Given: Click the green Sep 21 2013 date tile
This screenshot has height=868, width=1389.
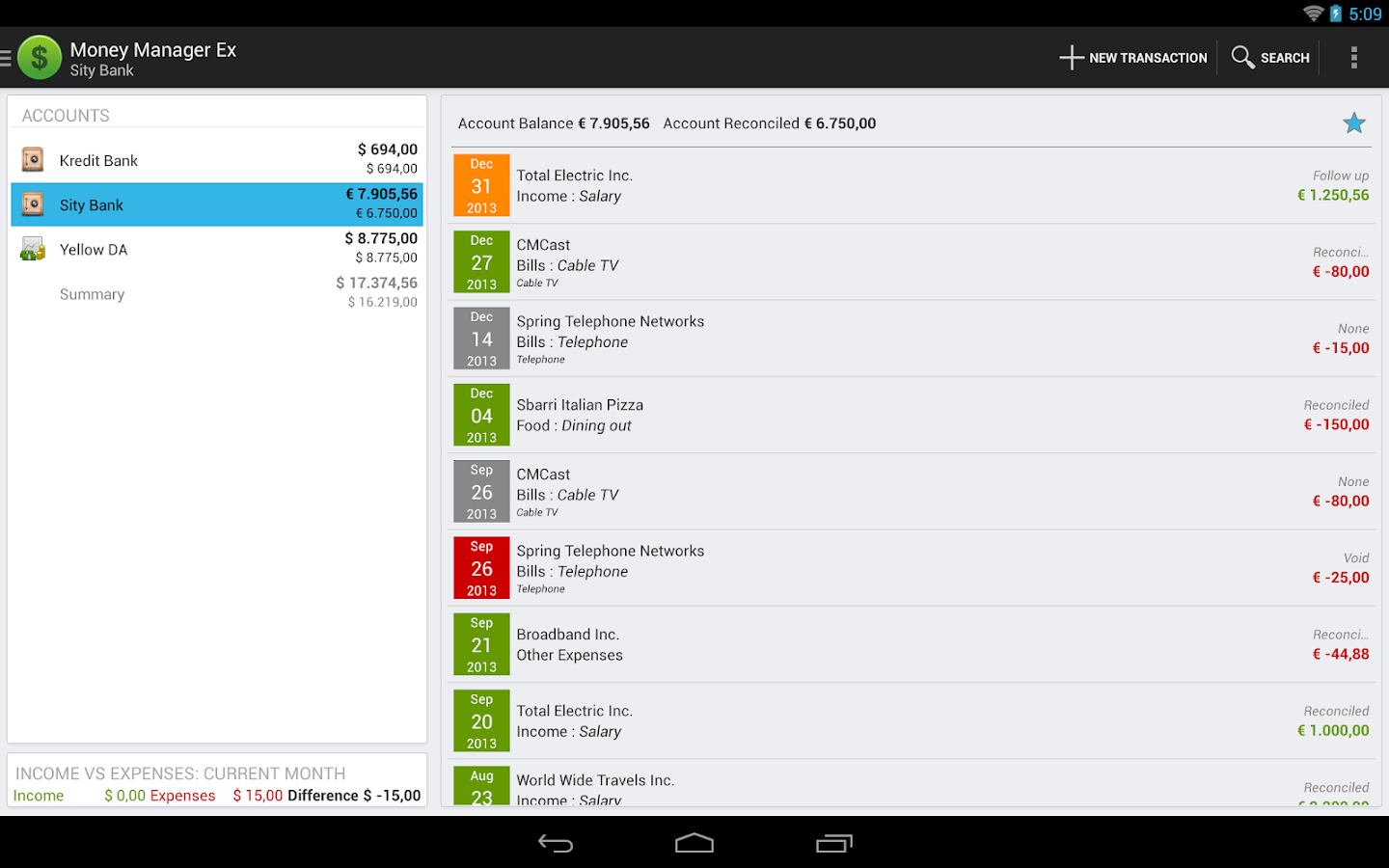Looking at the screenshot, I should (481, 645).
